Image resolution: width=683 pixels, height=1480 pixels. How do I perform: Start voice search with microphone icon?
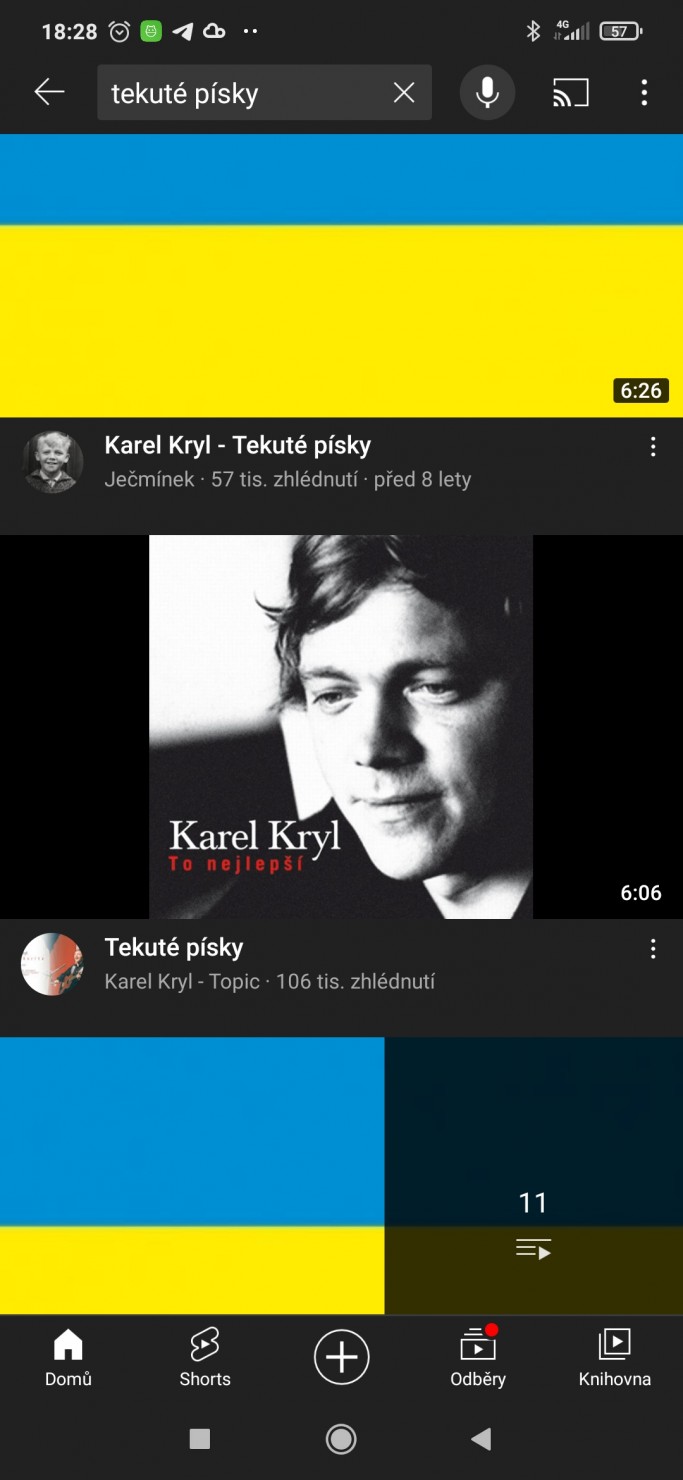487,93
